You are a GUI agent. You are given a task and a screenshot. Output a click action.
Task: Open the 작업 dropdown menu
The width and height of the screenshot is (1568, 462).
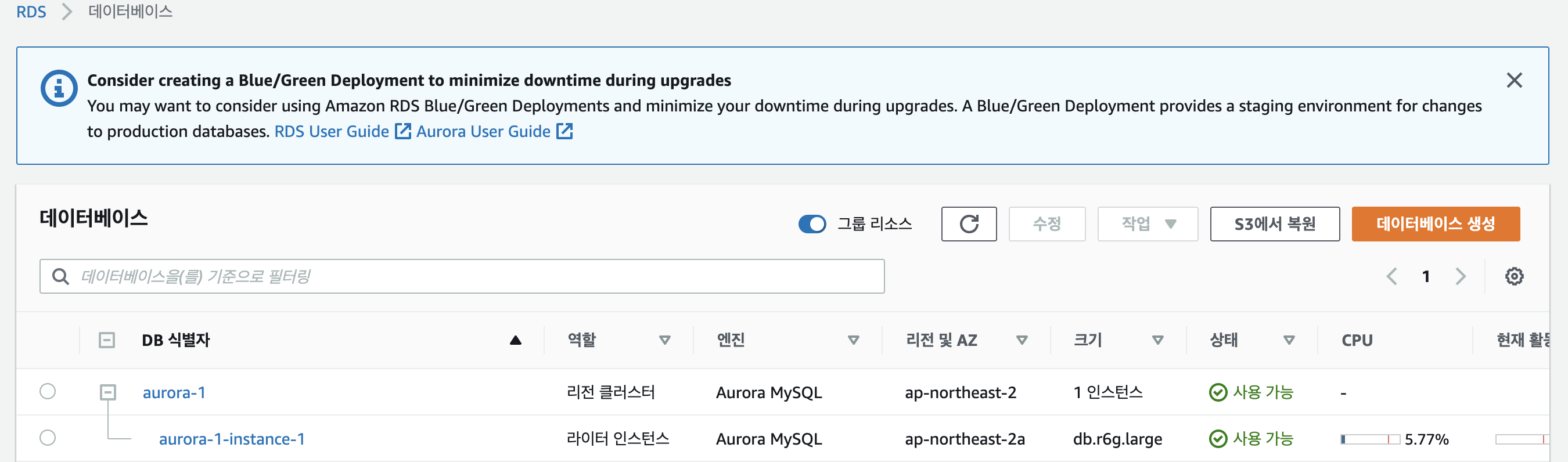tap(1148, 224)
